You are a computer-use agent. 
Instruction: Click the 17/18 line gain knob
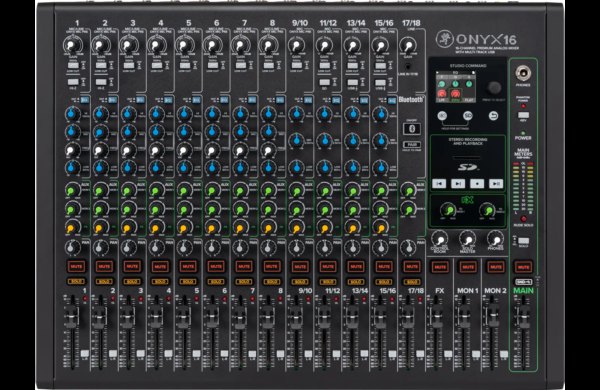pyautogui.click(x=408, y=46)
